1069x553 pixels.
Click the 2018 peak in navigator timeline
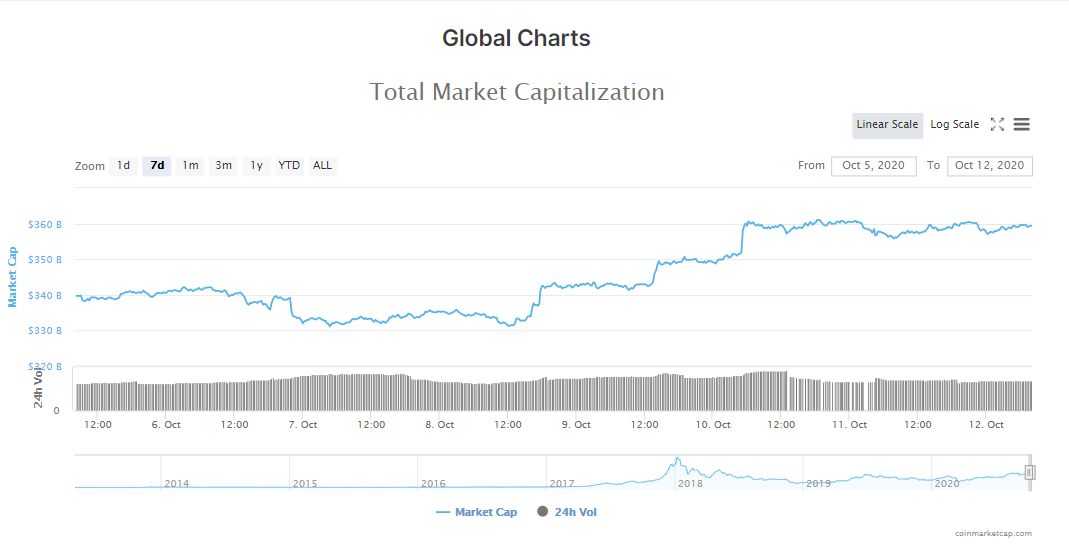677,461
